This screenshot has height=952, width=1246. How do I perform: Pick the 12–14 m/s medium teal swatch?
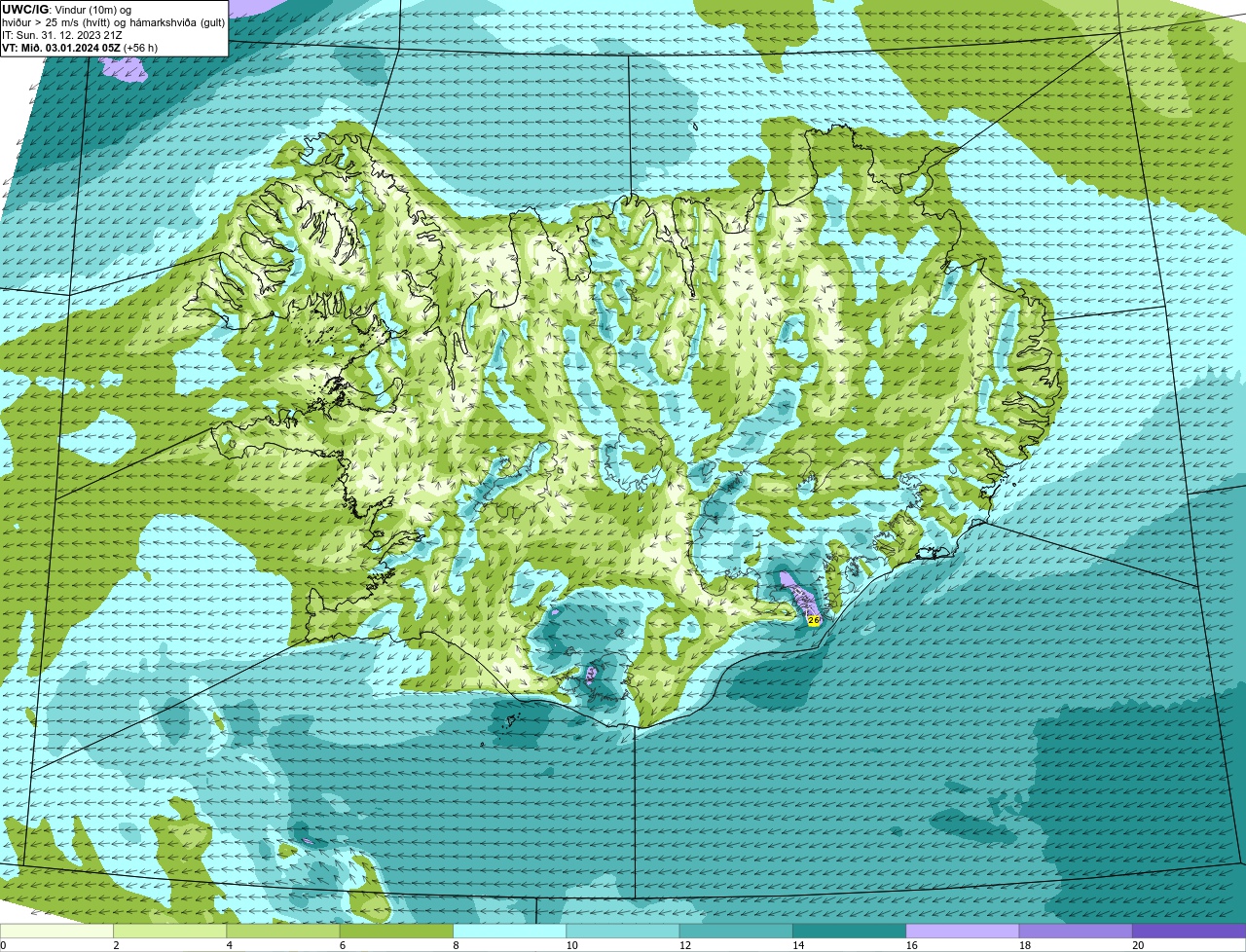coord(736,931)
